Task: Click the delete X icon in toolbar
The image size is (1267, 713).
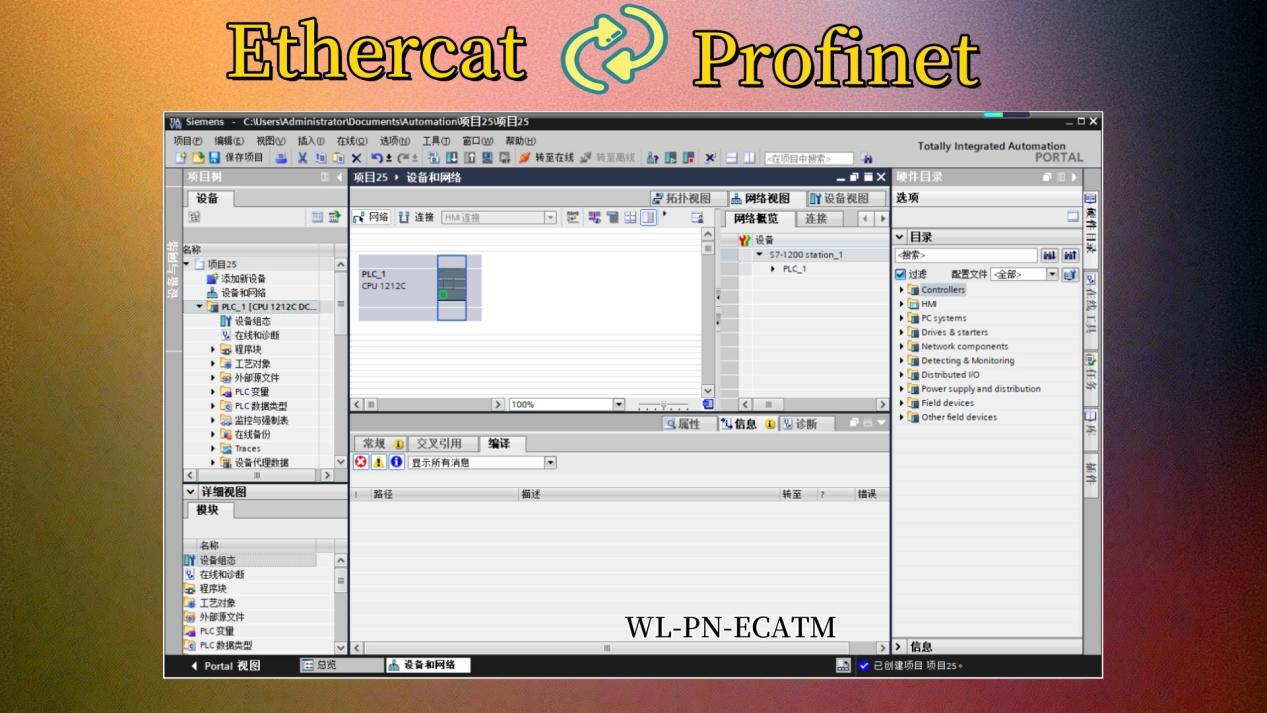Action: 356,157
